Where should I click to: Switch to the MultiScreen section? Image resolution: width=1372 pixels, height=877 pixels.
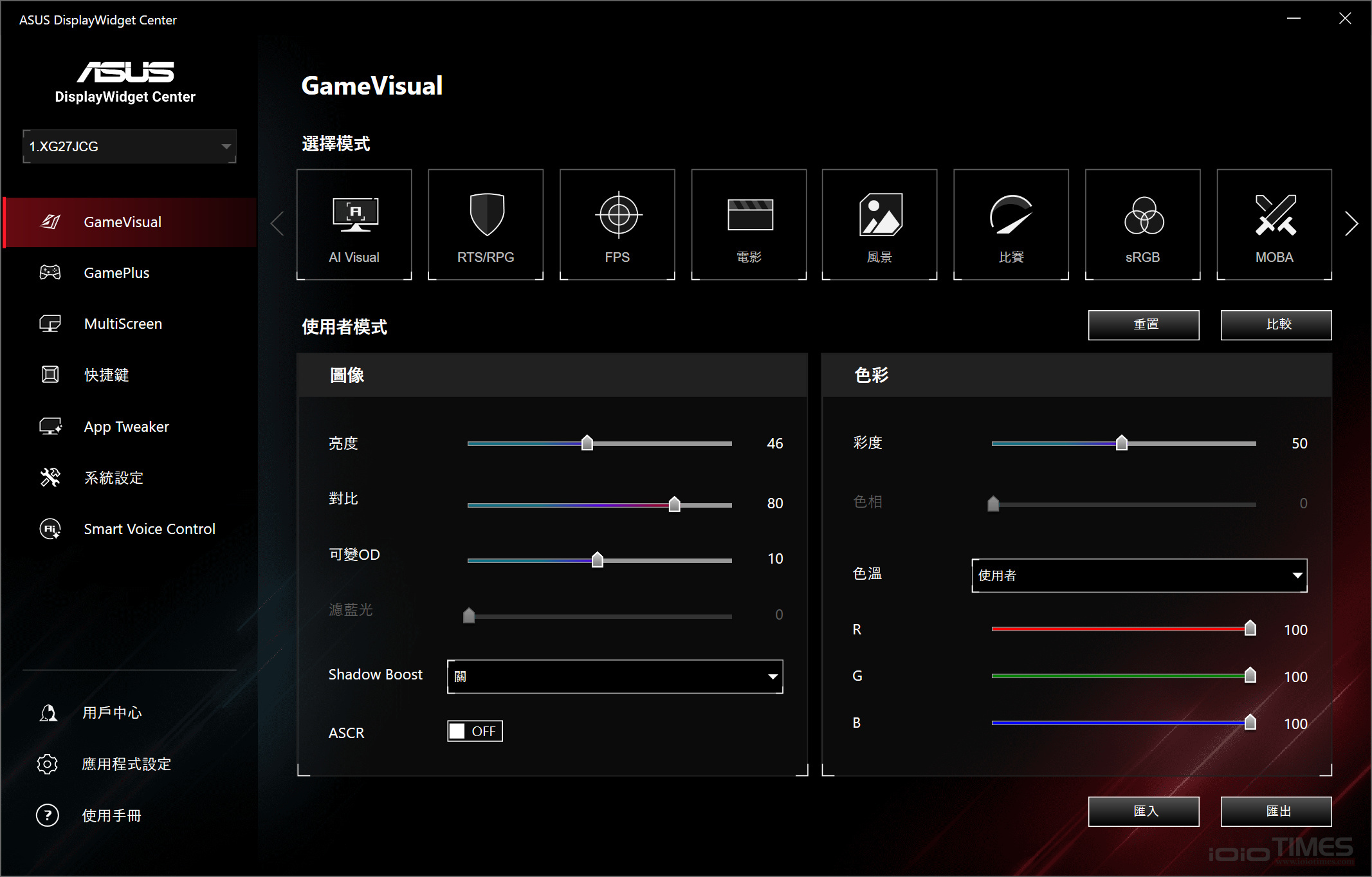coord(123,323)
